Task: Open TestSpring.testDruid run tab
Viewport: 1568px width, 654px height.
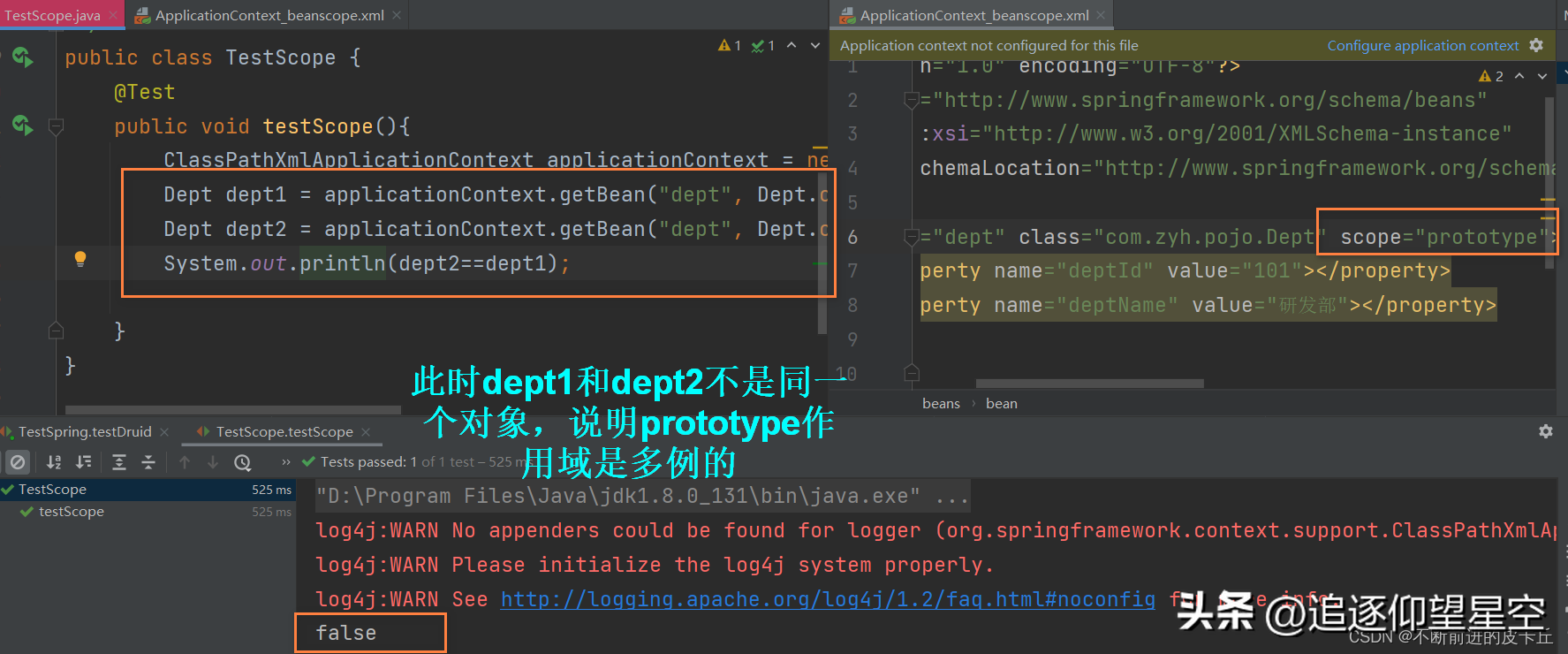Action: pyautogui.click(x=85, y=431)
